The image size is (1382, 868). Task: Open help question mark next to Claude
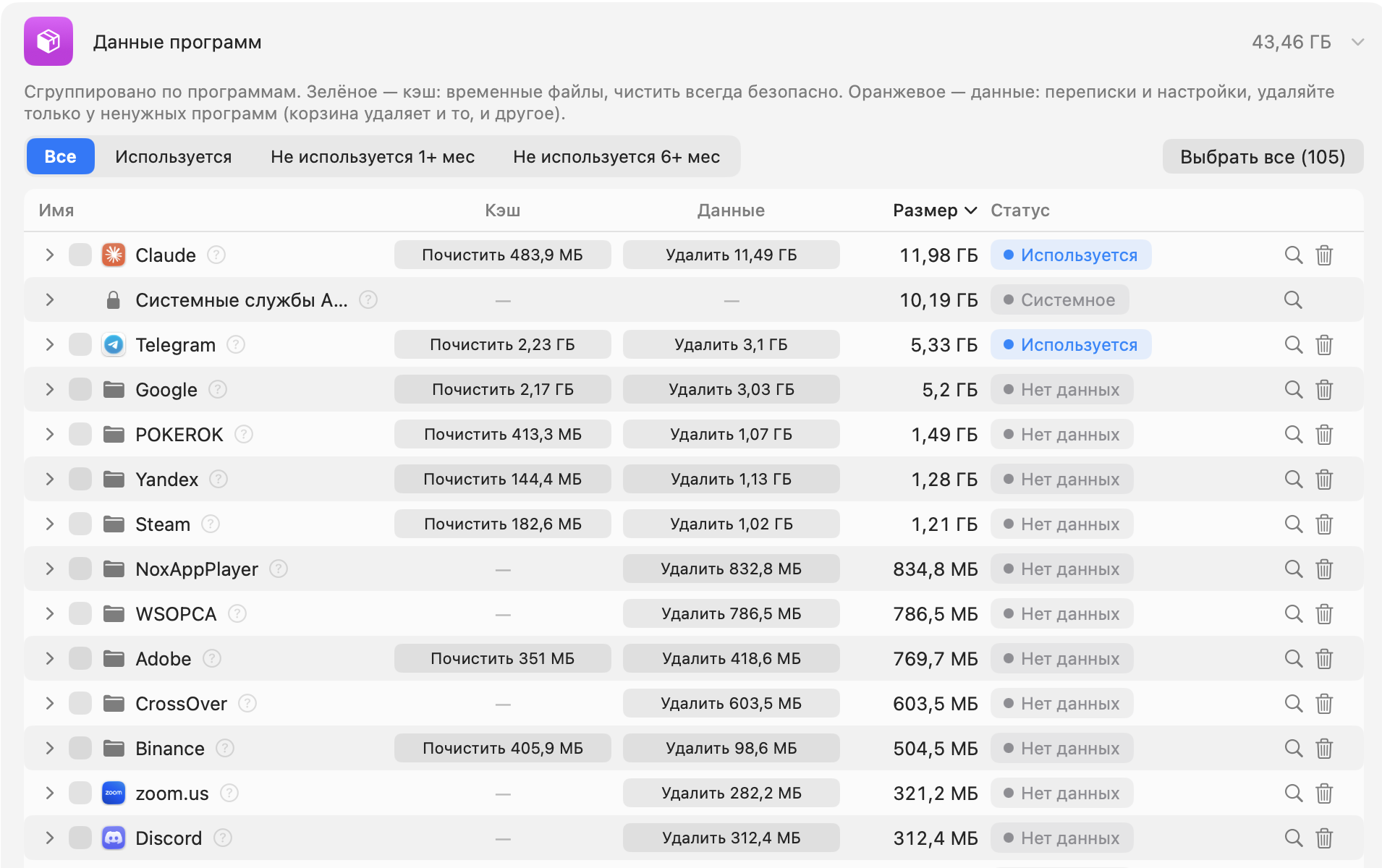point(216,255)
